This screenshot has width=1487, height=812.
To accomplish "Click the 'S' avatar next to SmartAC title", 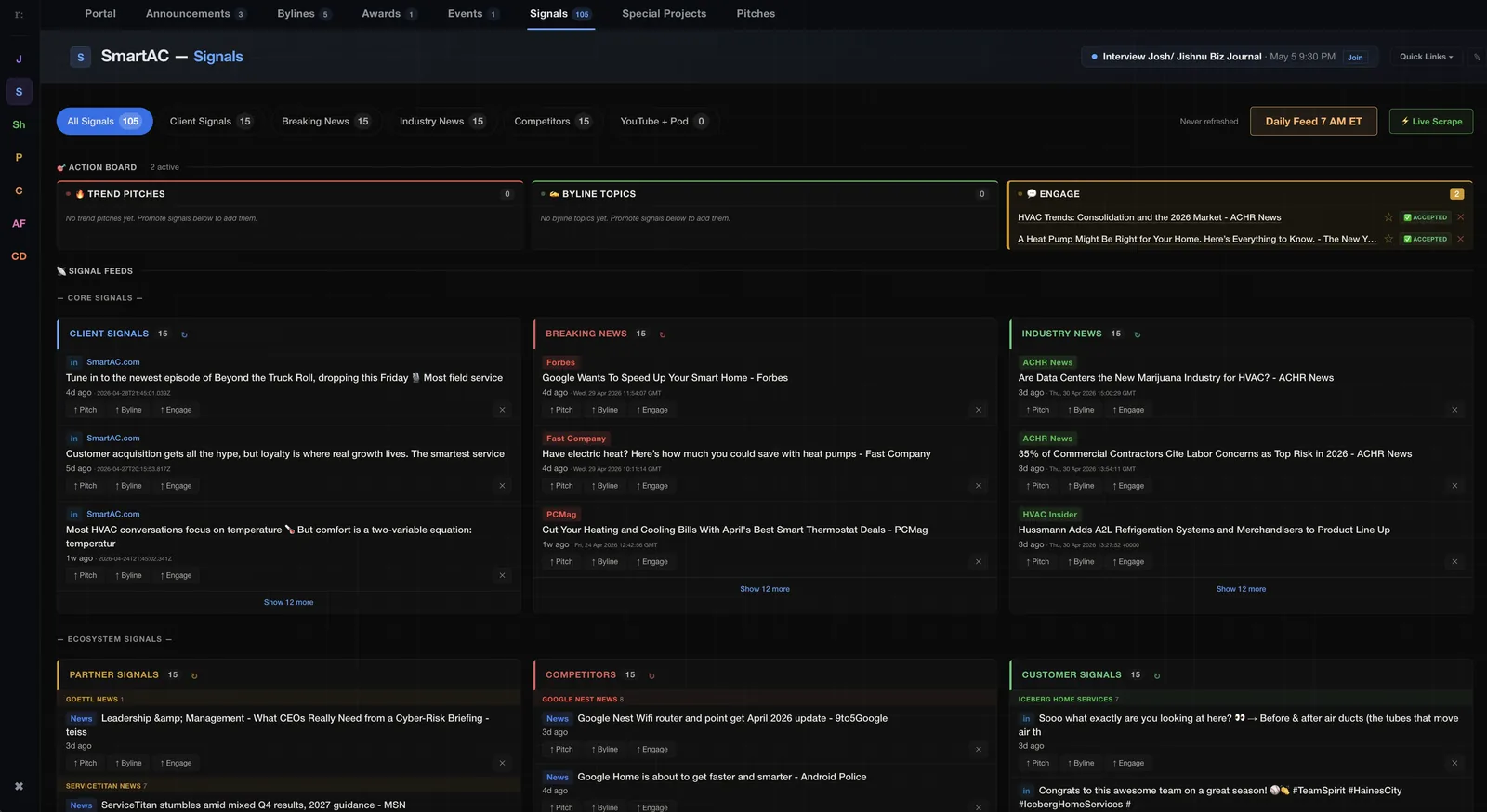I will click(81, 58).
